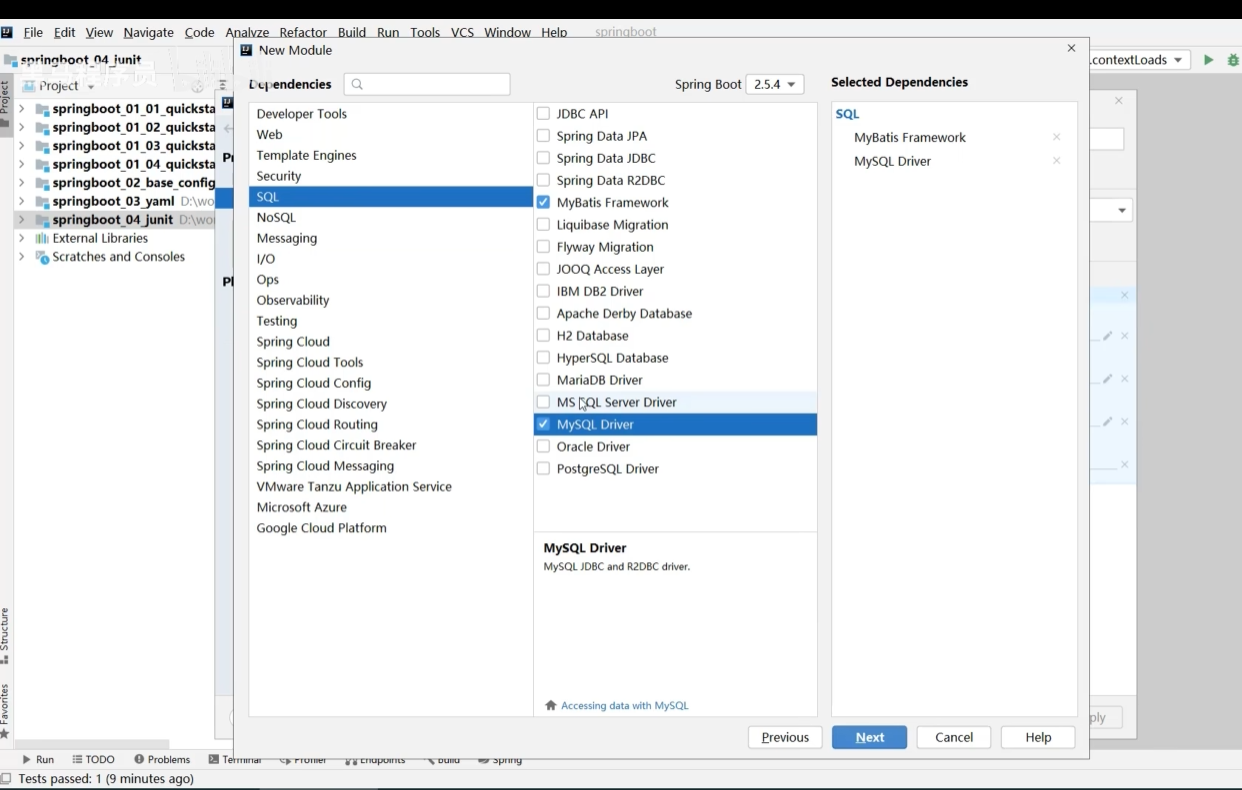Click the External Libraries icon

[42, 239]
